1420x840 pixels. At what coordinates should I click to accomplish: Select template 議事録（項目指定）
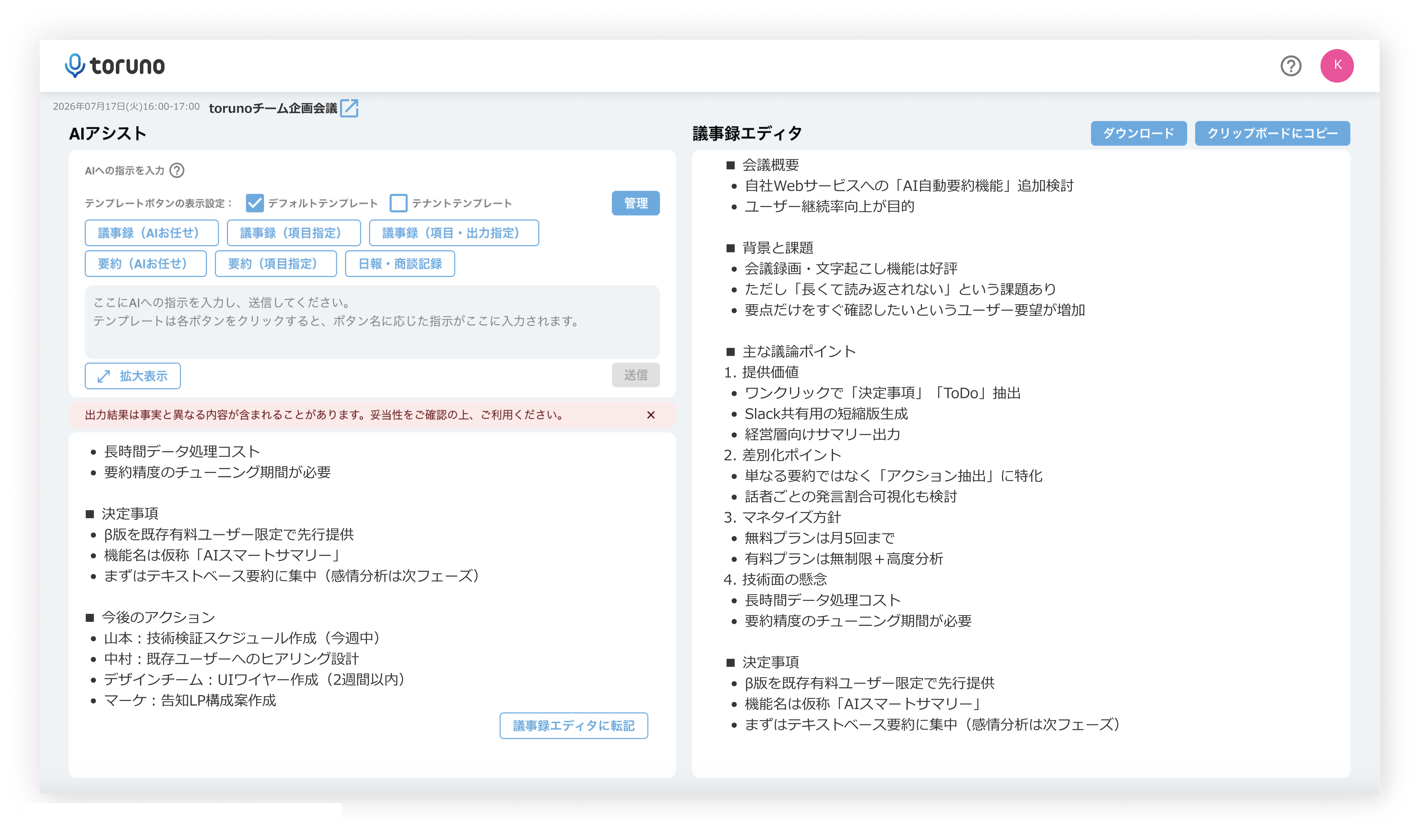293,233
